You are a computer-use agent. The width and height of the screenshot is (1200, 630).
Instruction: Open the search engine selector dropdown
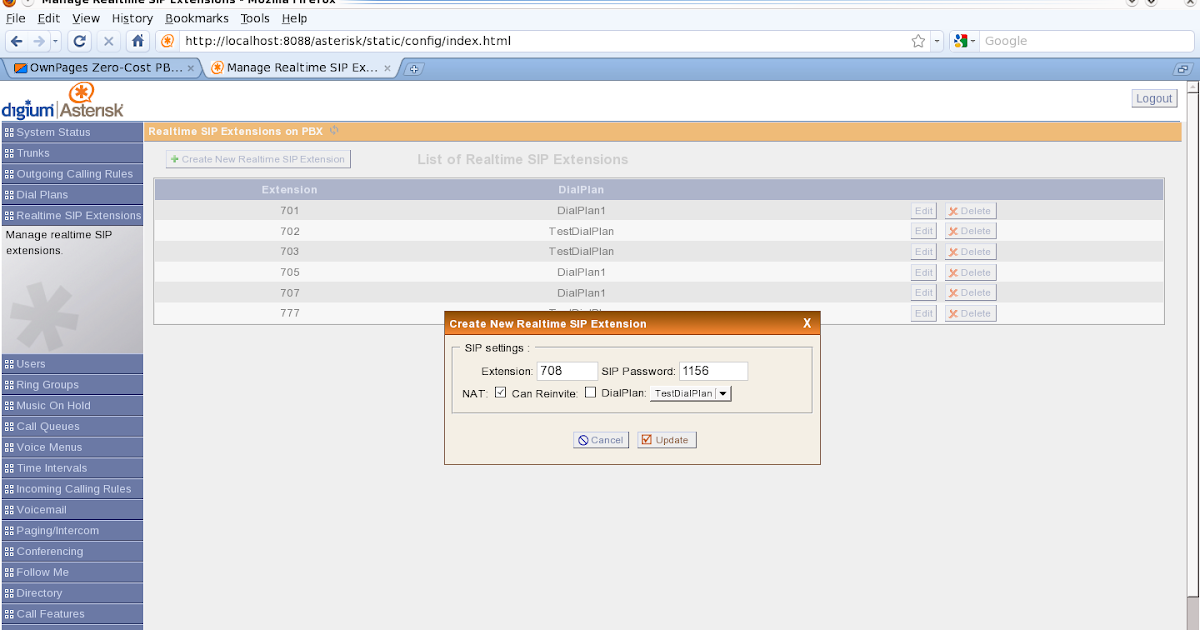(x=963, y=41)
